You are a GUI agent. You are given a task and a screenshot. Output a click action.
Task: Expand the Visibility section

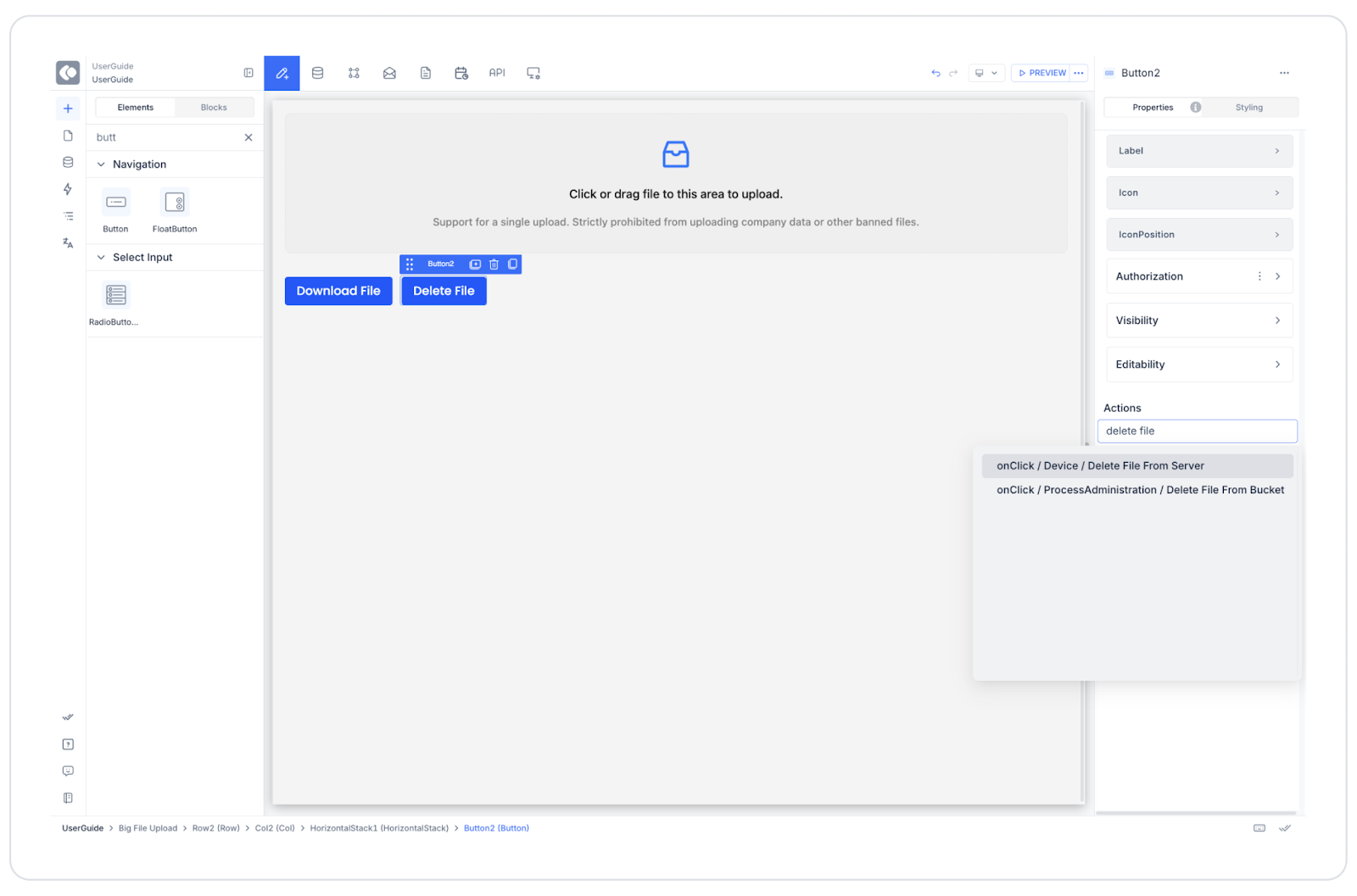(x=1199, y=320)
